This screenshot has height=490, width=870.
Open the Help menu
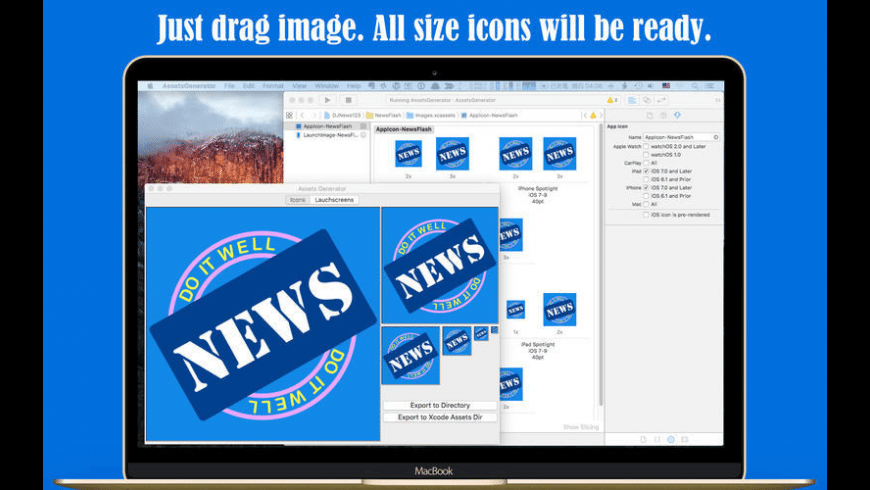[353, 86]
